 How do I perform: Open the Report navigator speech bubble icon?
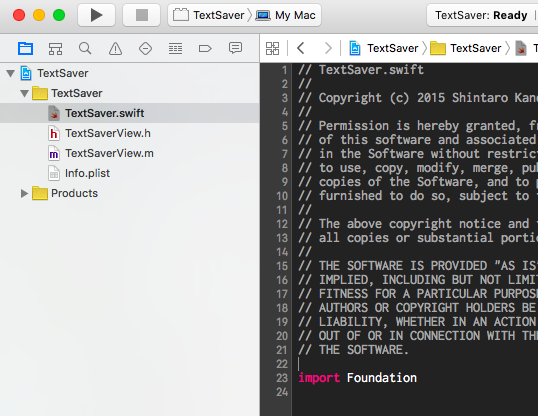[x=235, y=48]
